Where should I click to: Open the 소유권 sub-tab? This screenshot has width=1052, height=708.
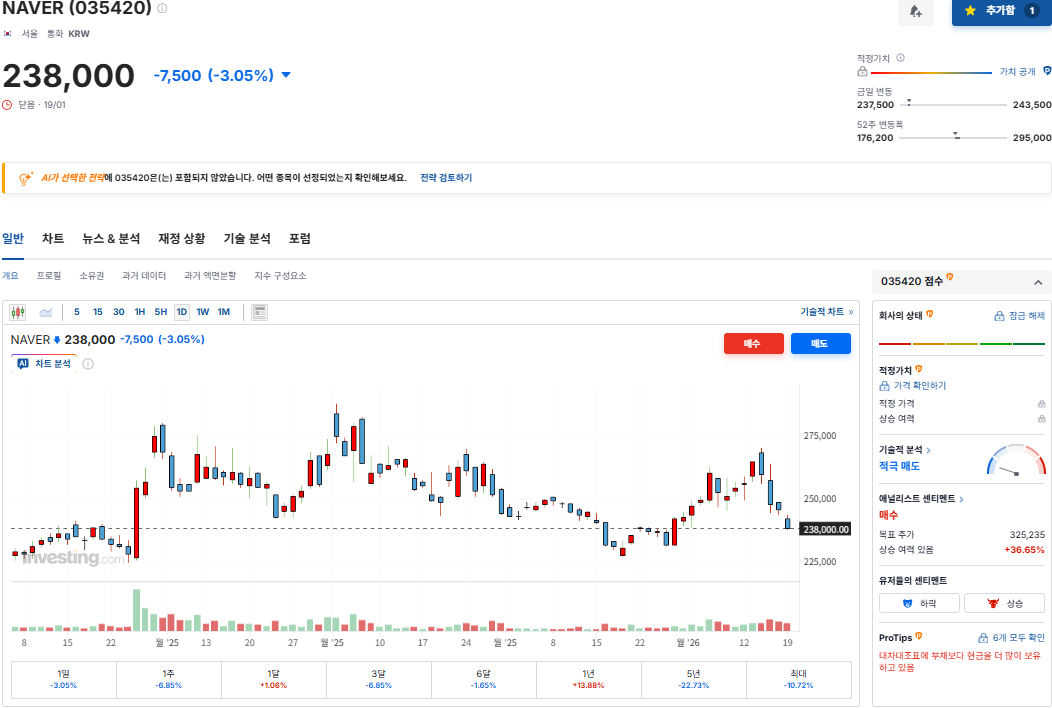point(91,276)
